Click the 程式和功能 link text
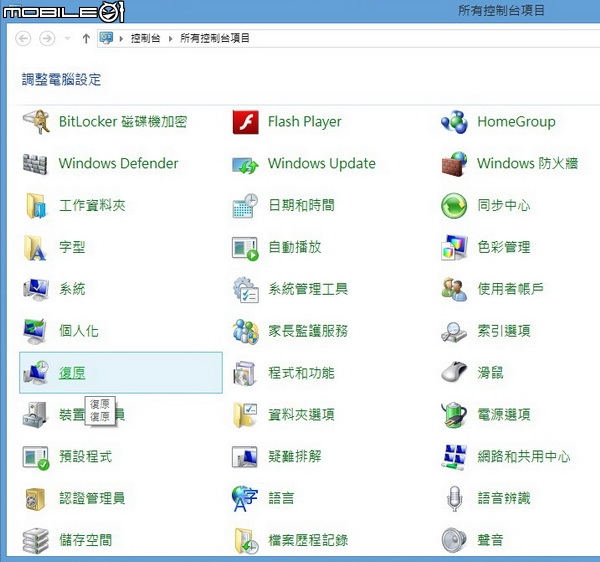This screenshot has width=600, height=562. (302, 373)
